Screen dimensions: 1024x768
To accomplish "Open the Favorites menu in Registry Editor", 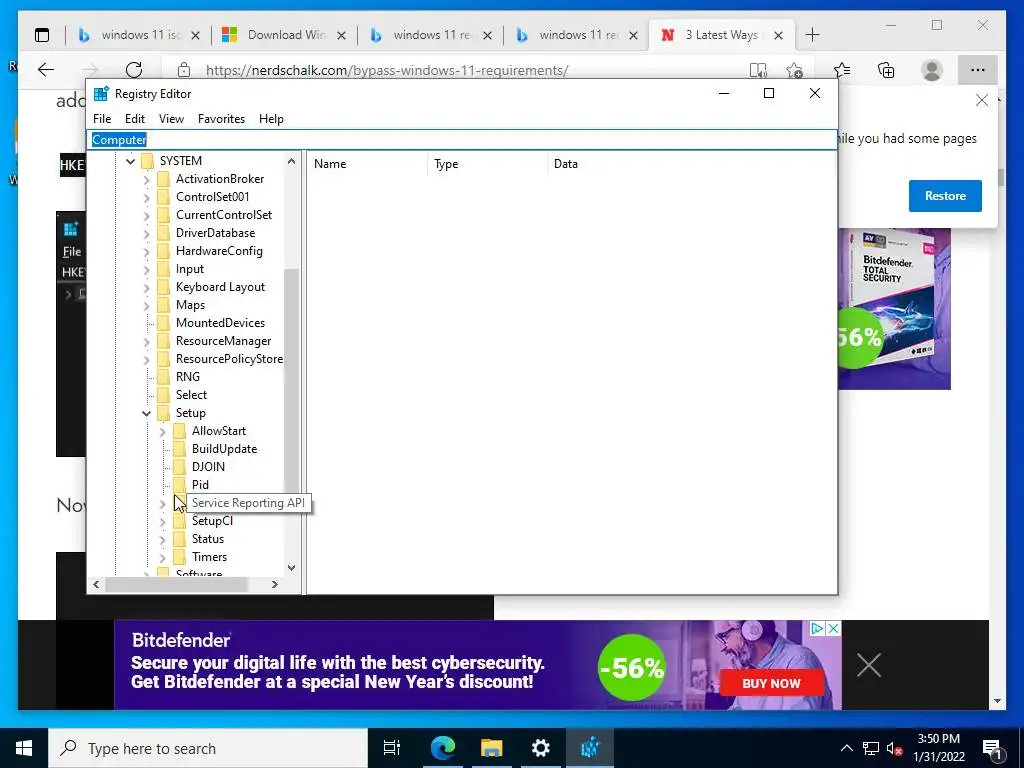I will point(221,119).
